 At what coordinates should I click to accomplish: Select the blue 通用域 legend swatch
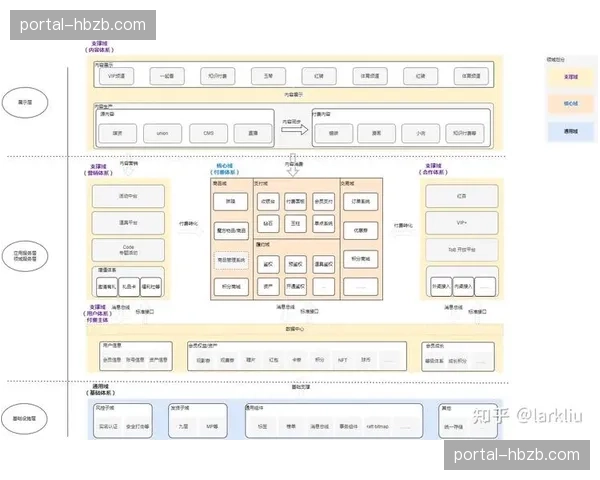[570, 129]
